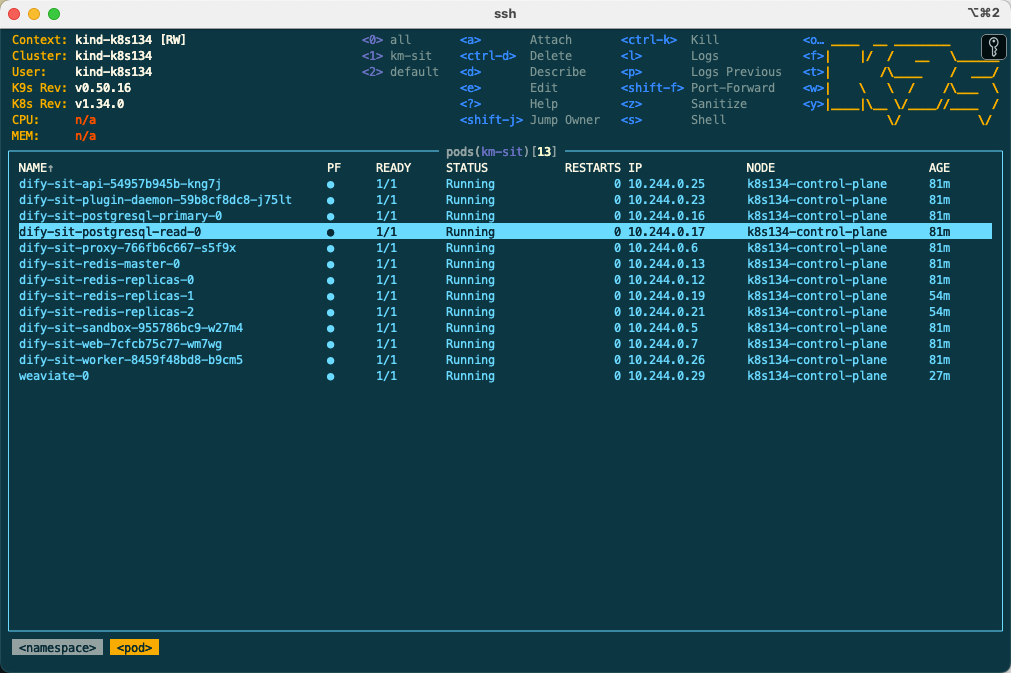Click the Describe shortcut hint
The height and width of the screenshot is (673, 1011).
click(557, 72)
